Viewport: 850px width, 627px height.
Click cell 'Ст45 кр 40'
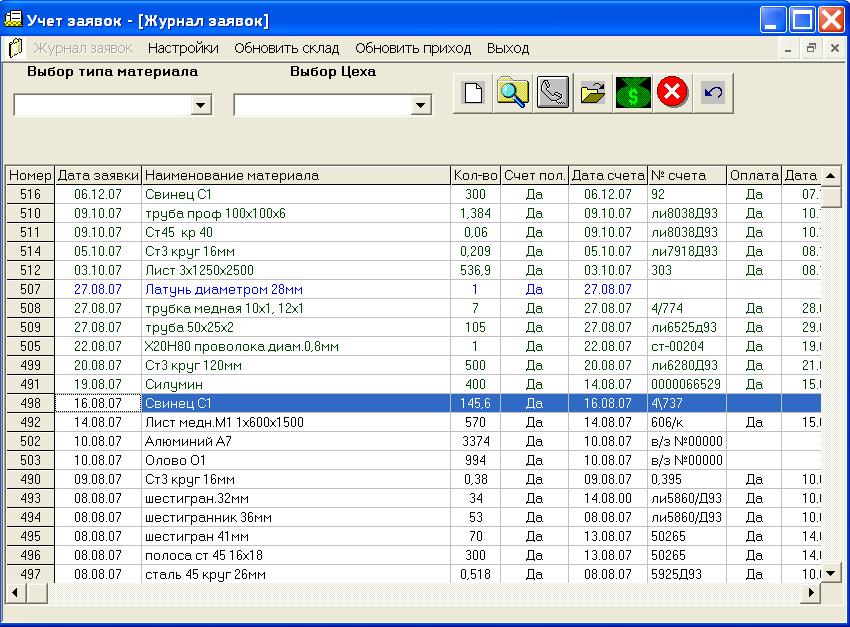(x=296, y=232)
